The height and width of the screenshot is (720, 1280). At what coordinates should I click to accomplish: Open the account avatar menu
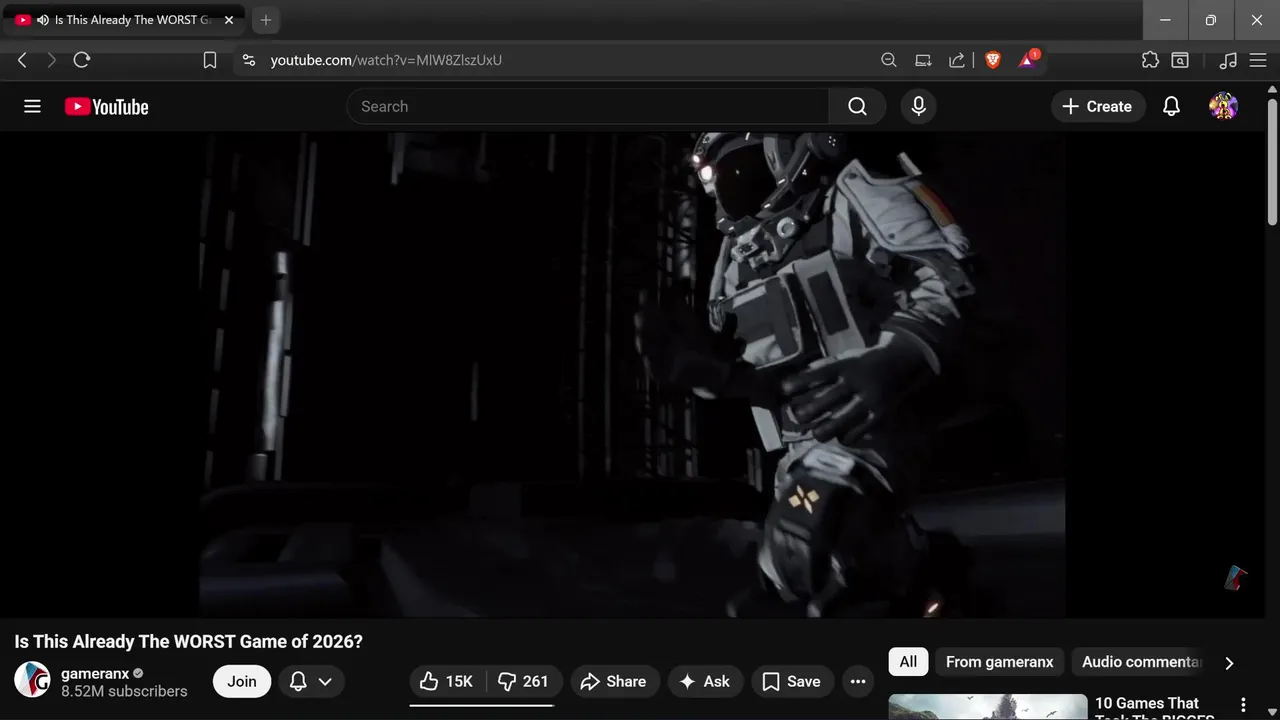1223,106
